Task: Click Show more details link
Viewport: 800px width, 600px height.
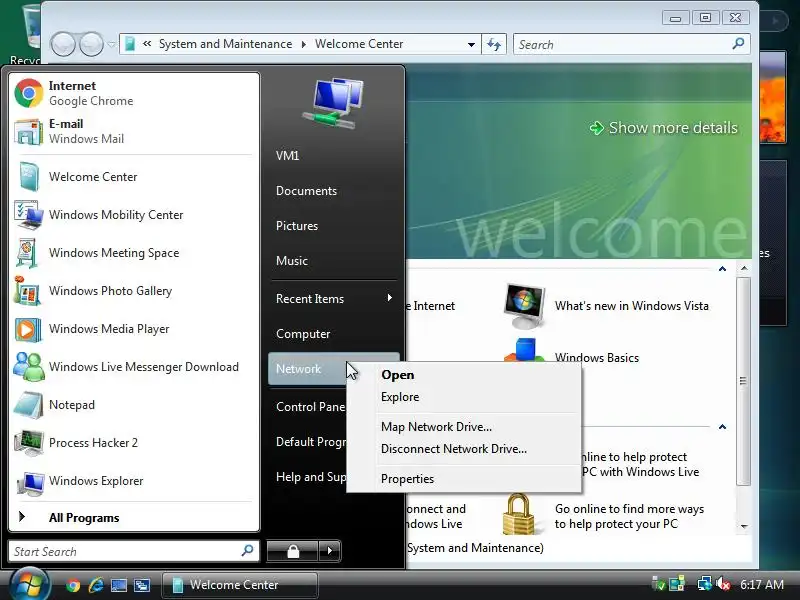Action: coord(664,128)
